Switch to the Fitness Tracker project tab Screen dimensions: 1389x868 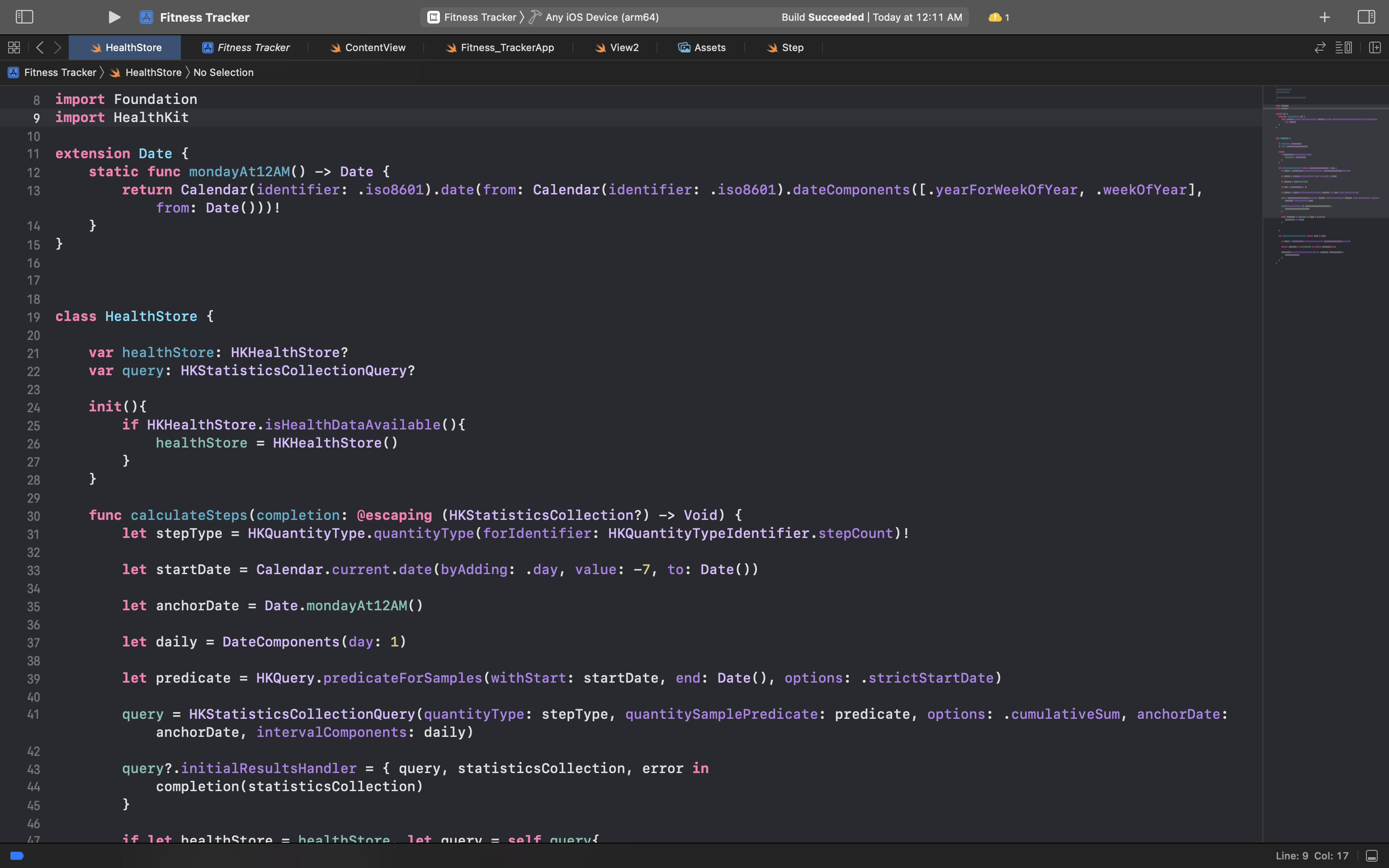tap(246, 47)
